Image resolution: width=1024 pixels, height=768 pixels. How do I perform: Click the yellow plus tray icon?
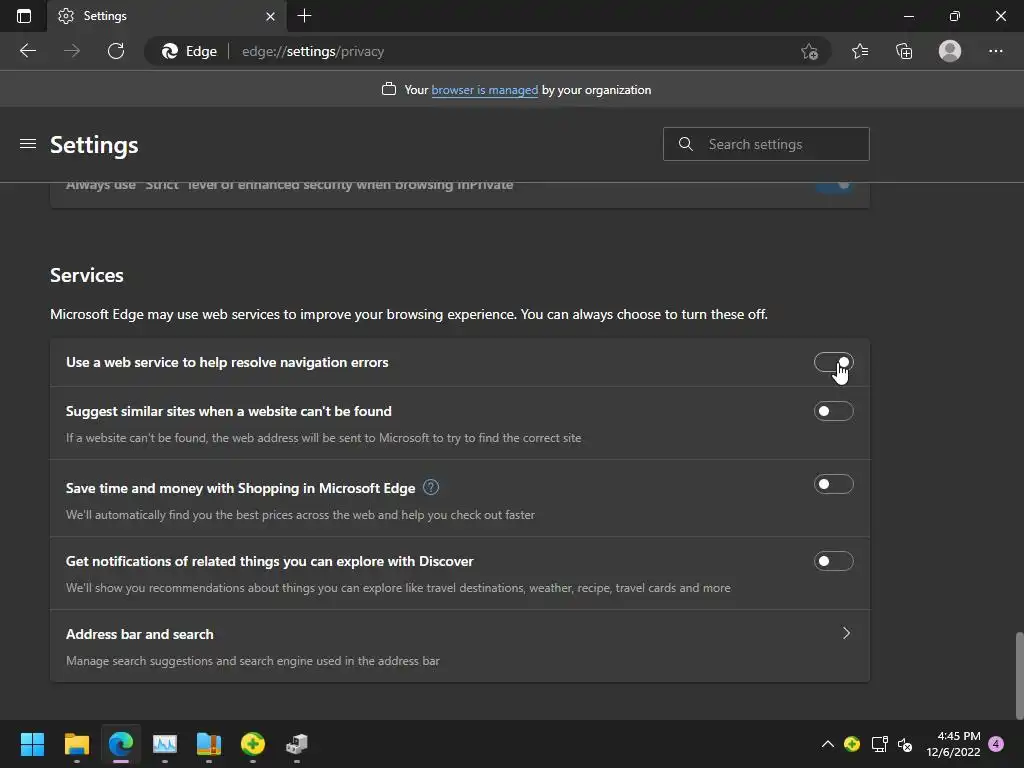coord(852,744)
